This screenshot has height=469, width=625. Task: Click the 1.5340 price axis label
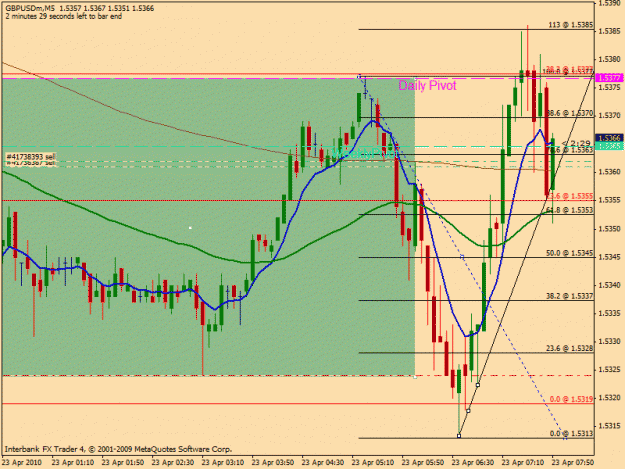pos(609,285)
